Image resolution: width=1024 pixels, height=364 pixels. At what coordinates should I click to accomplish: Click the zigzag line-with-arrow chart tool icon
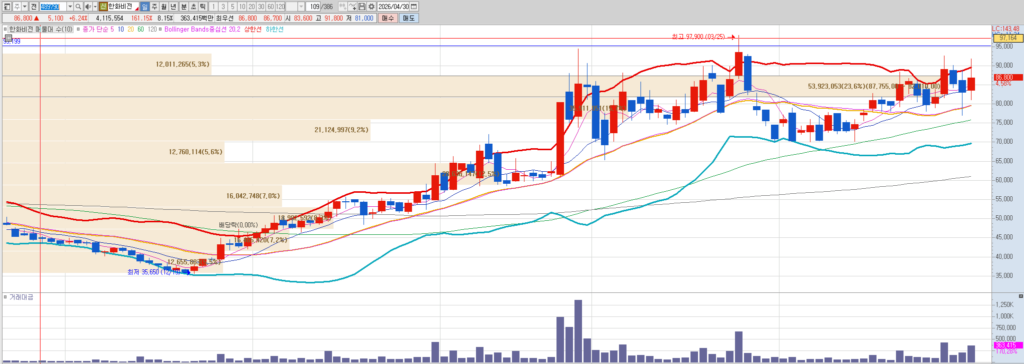click(x=352, y=6)
